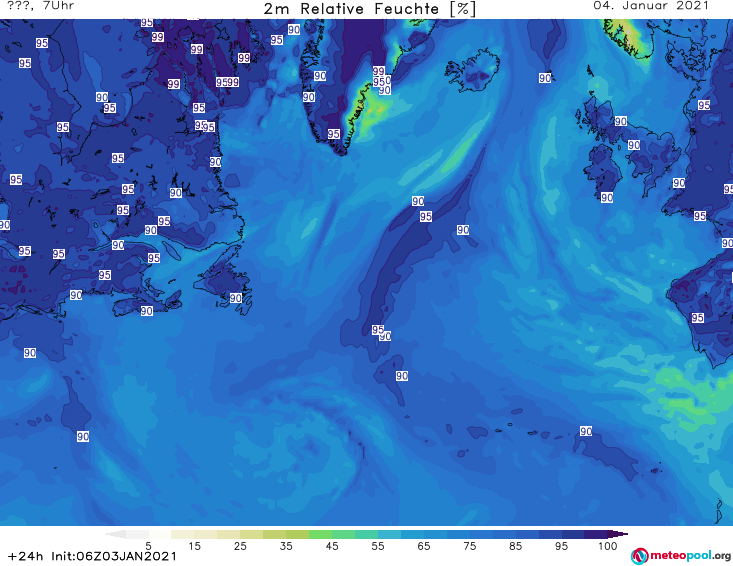This screenshot has height=566, width=733.
Task: Pick the darkest purple colorbar arrow end
Action: 620,534
